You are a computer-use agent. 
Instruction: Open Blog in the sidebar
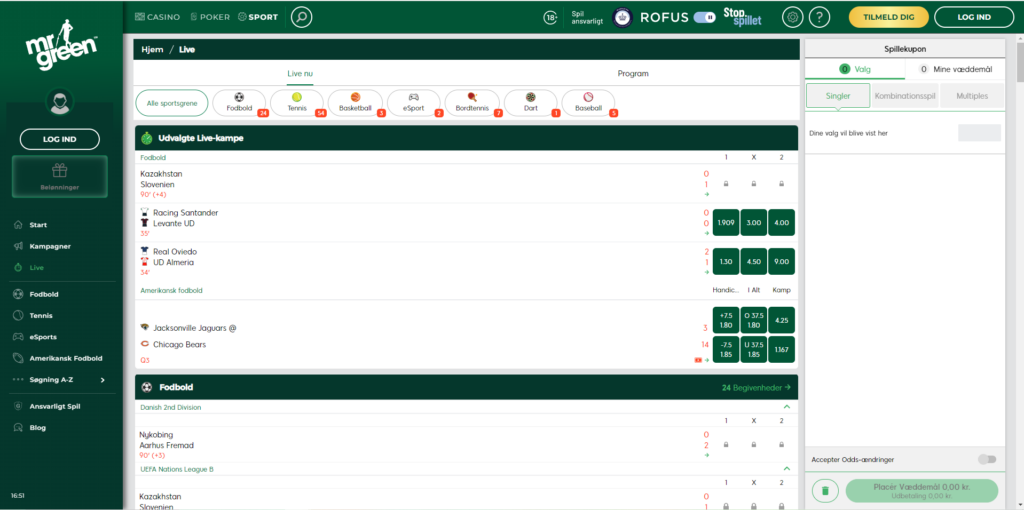(37, 428)
